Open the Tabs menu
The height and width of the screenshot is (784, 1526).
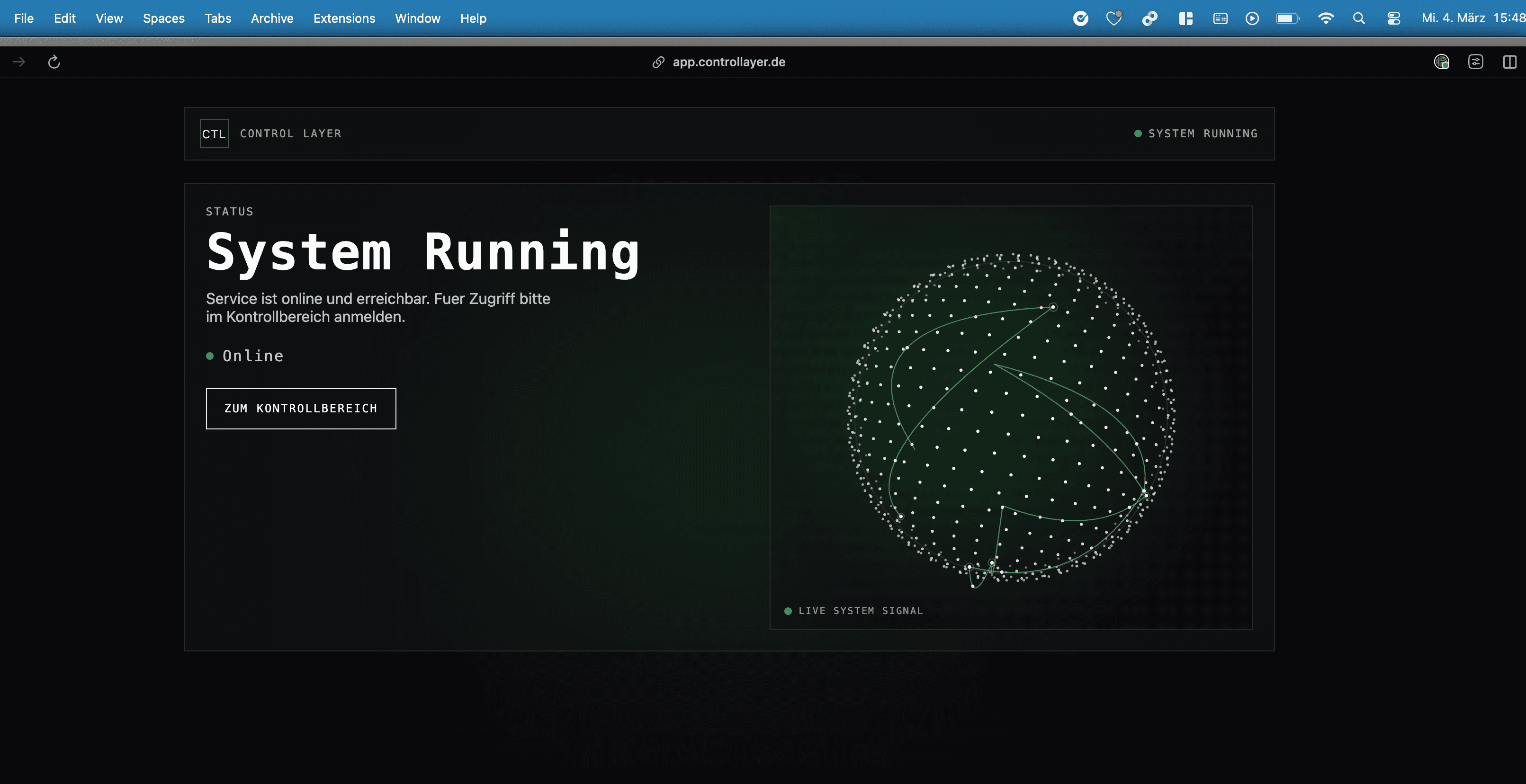click(x=217, y=18)
